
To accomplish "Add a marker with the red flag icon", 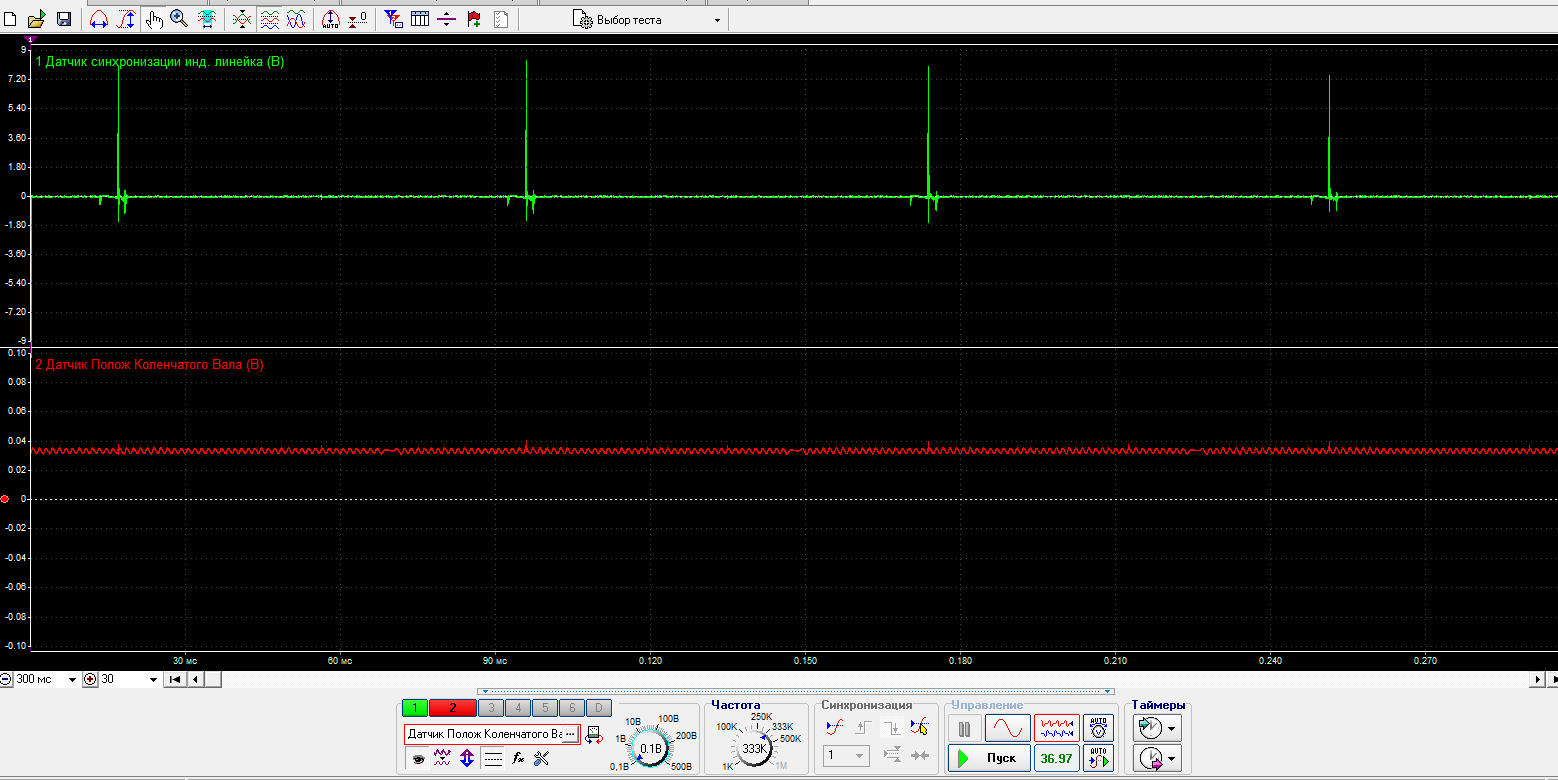I will [473, 20].
